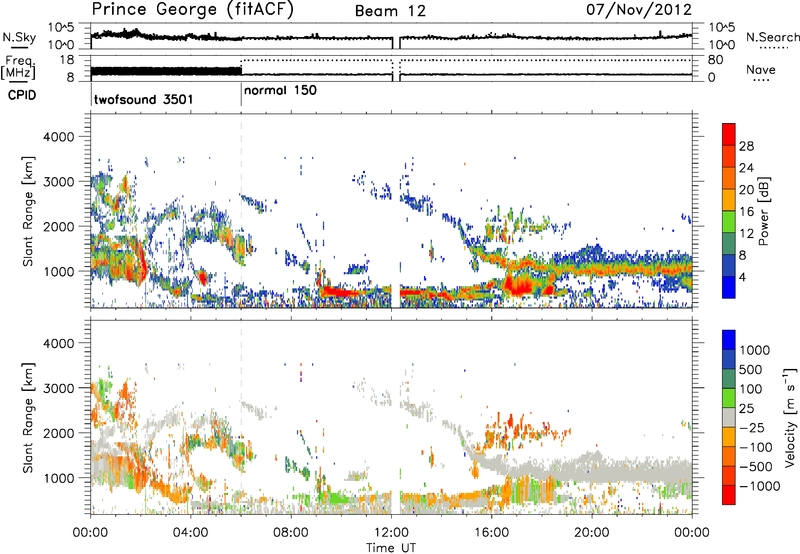Pick the grey -25 to 25 velocity swatch

(729, 417)
